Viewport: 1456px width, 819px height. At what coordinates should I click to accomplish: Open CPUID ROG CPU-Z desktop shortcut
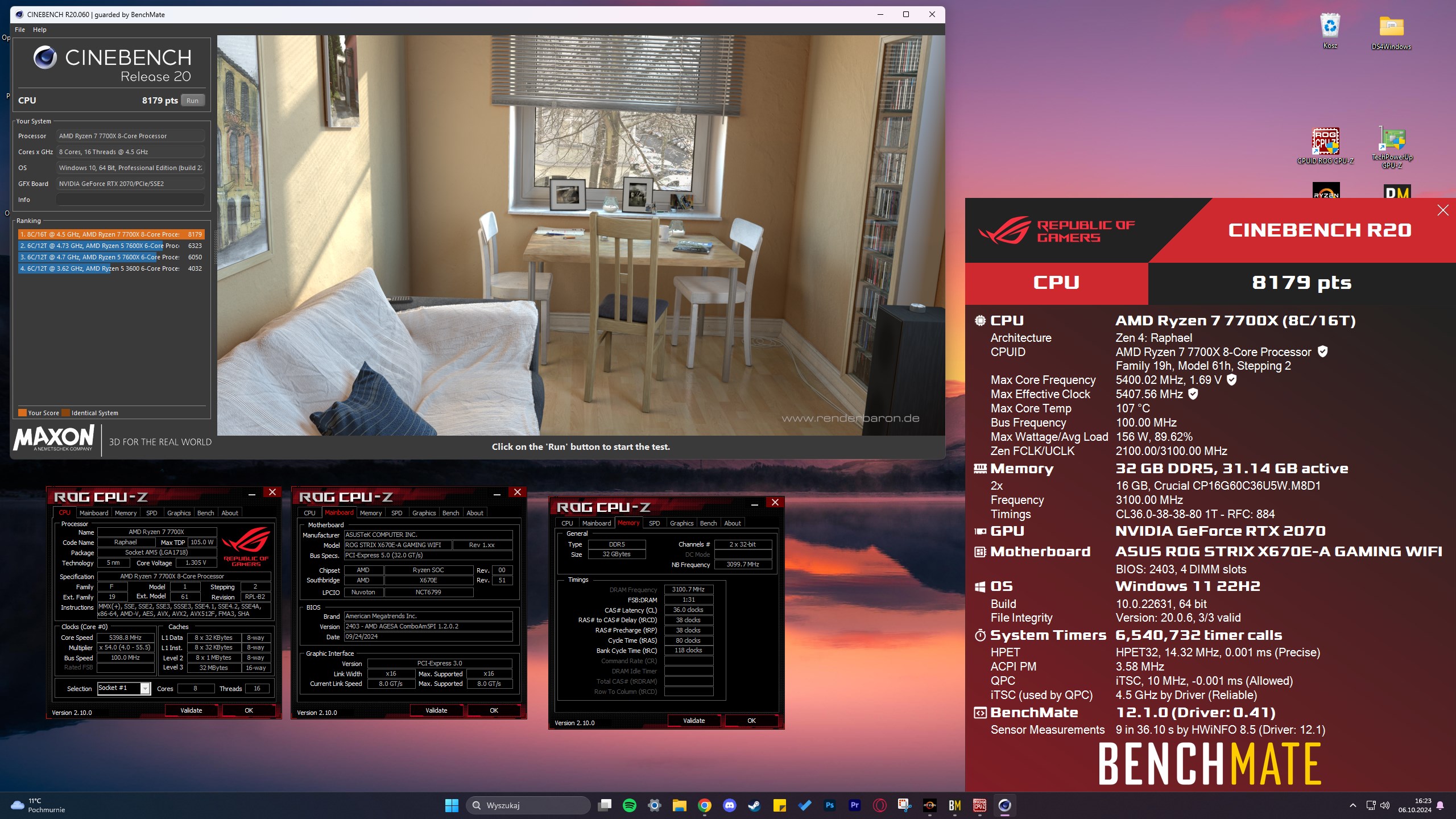[x=1325, y=146]
